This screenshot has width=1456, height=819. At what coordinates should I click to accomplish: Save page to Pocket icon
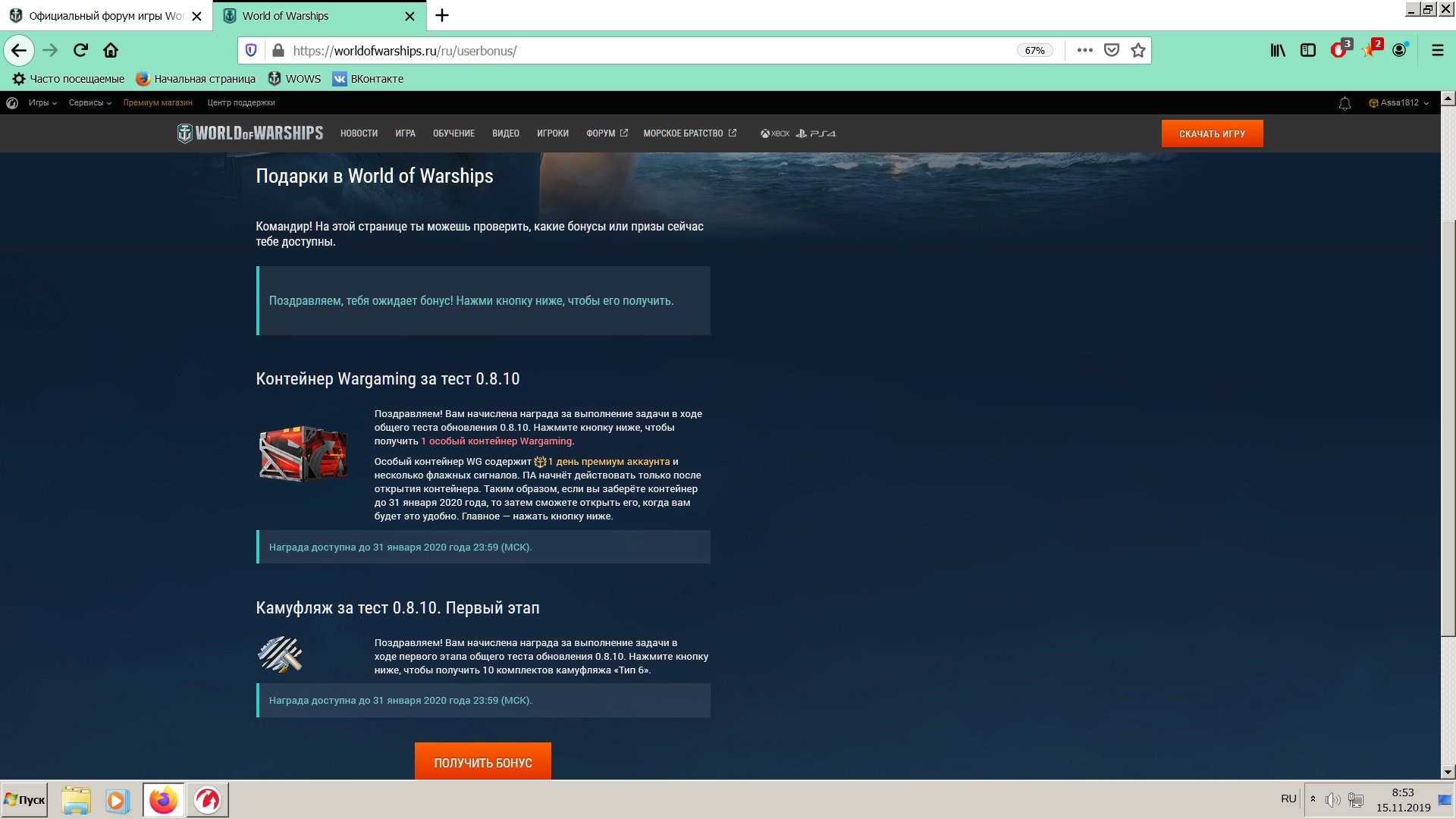tap(1112, 51)
